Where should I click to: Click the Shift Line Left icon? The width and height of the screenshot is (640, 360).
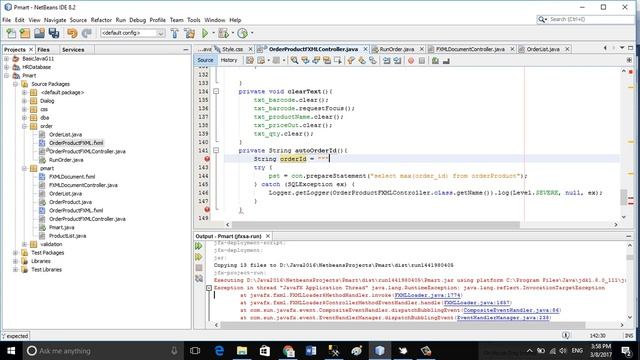[x=387, y=60]
